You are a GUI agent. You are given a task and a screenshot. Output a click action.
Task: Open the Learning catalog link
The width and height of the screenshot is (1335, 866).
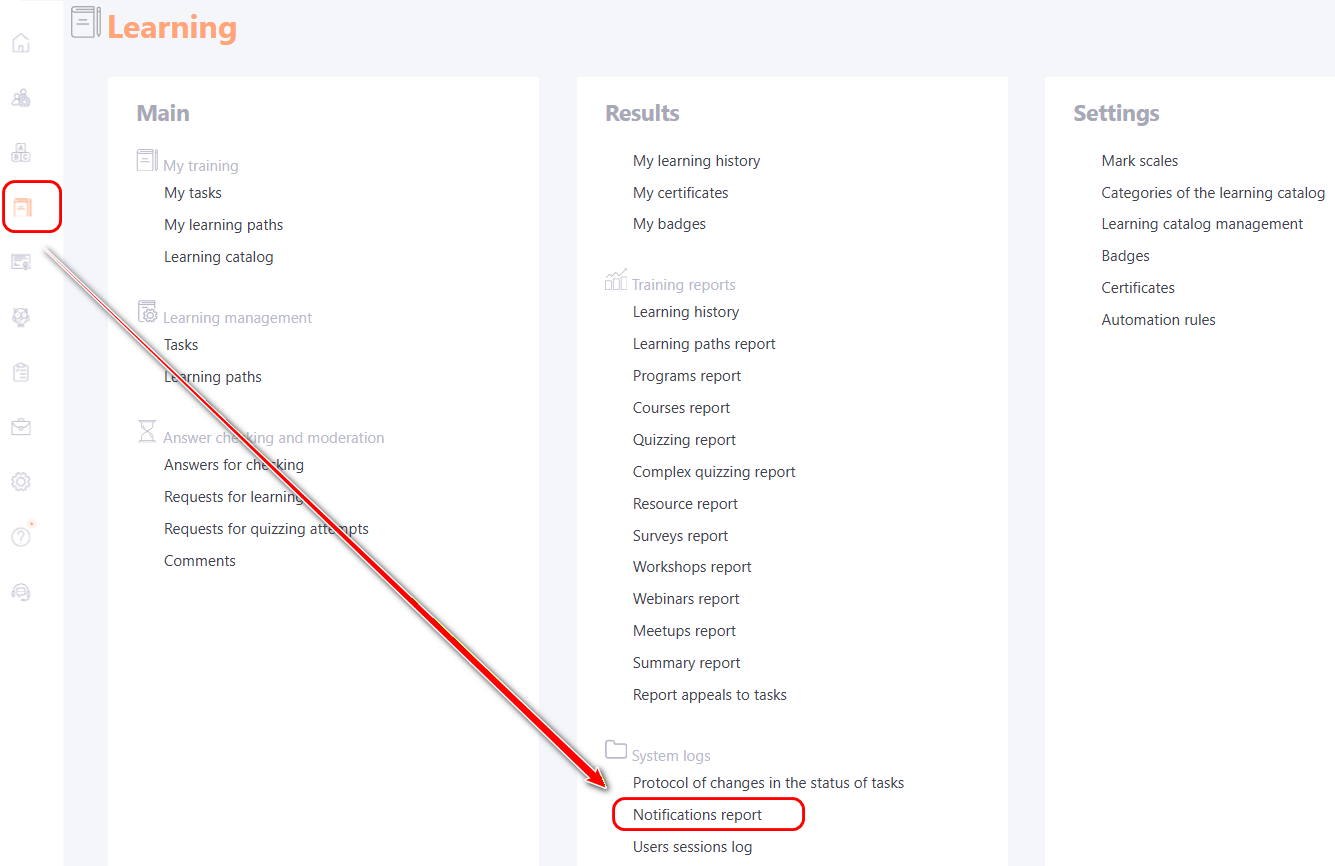click(218, 257)
